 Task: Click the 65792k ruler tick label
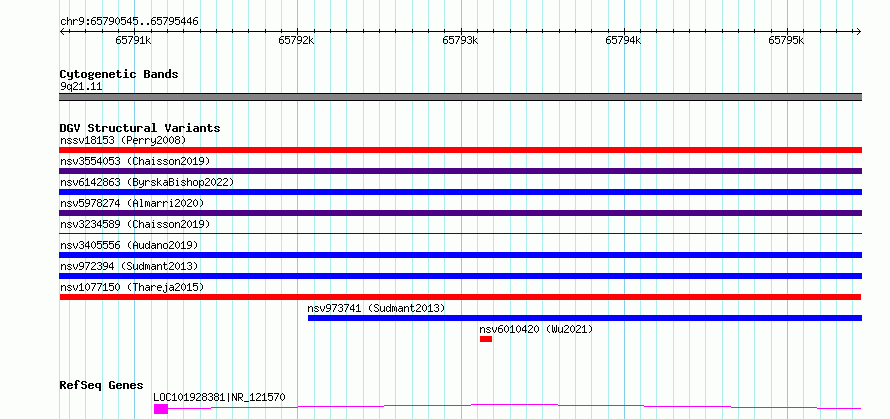(297, 40)
